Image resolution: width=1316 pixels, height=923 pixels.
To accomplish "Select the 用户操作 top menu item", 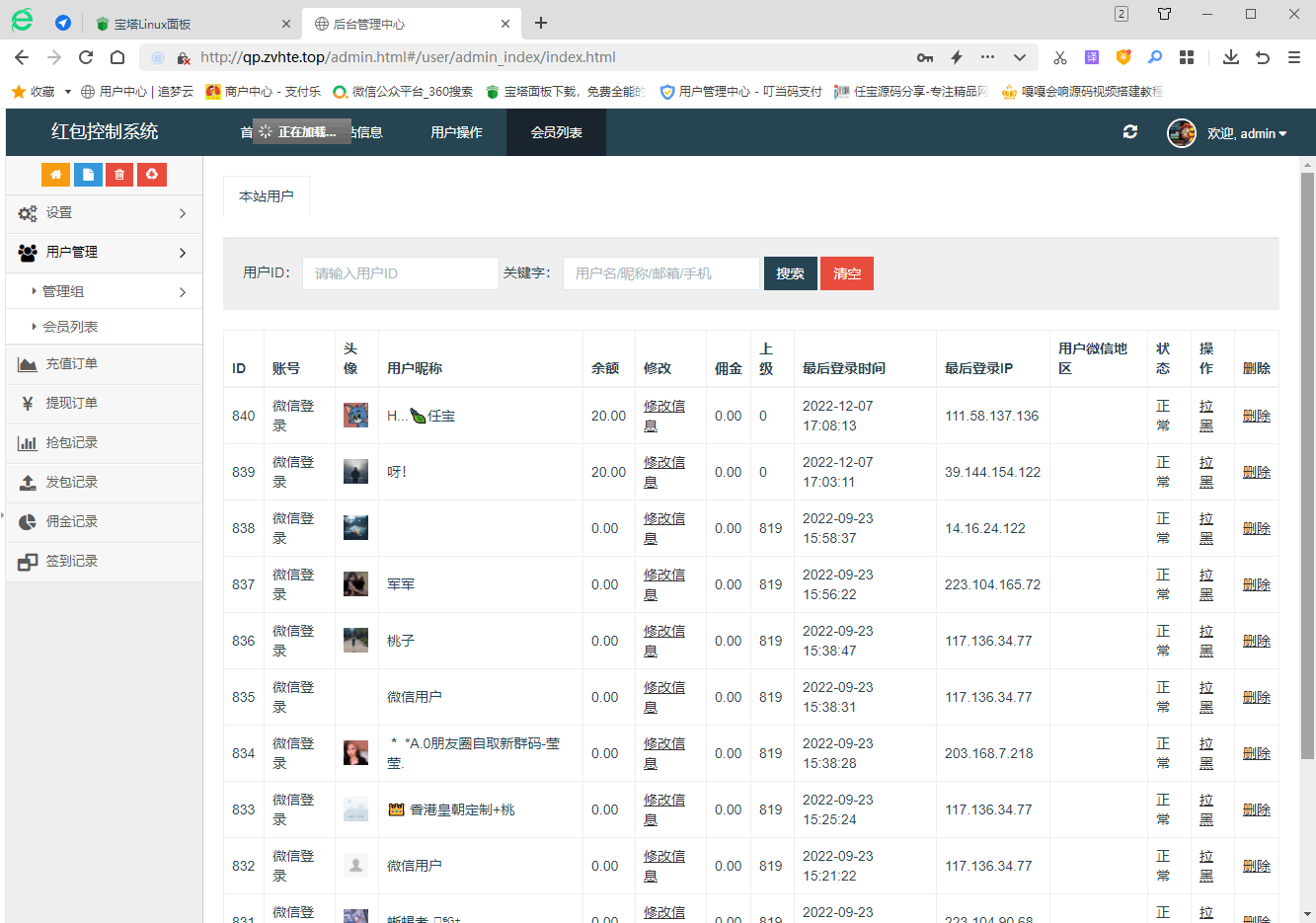I will tap(456, 132).
